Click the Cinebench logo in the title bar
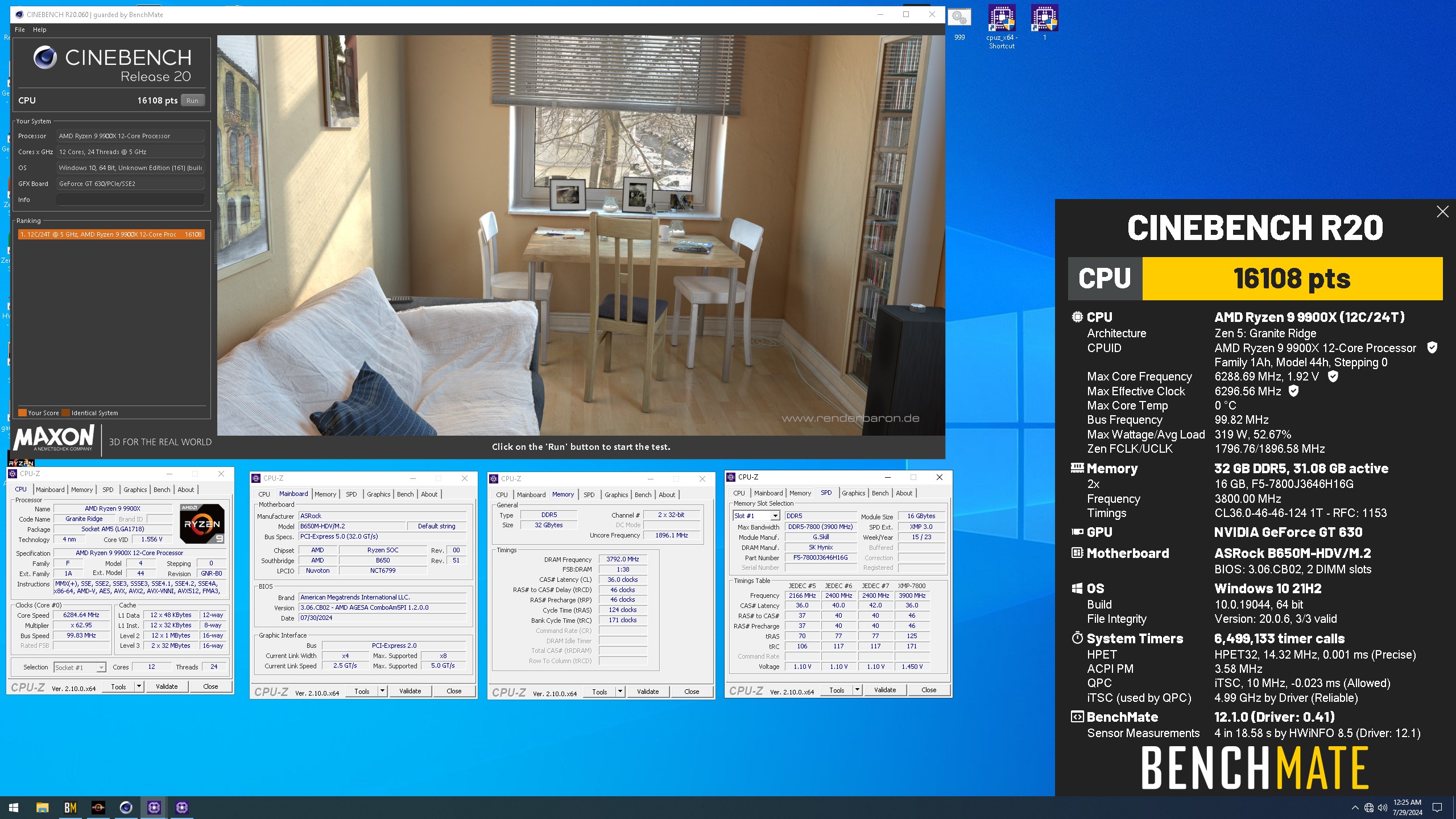 19,14
